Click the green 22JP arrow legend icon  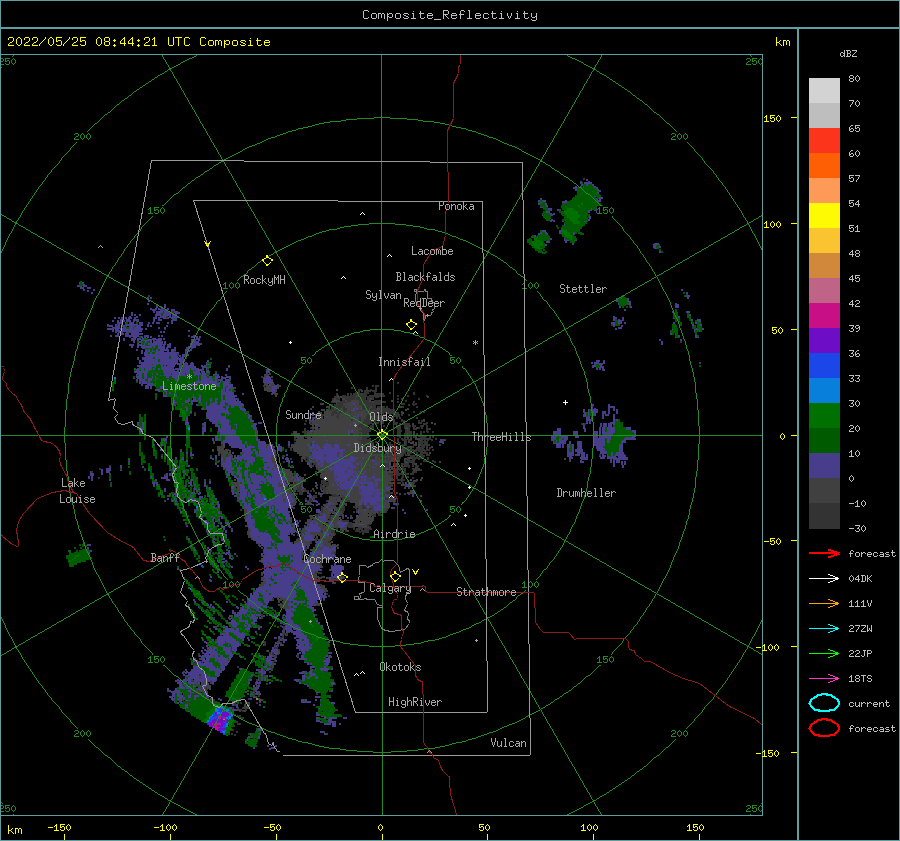(824, 653)
